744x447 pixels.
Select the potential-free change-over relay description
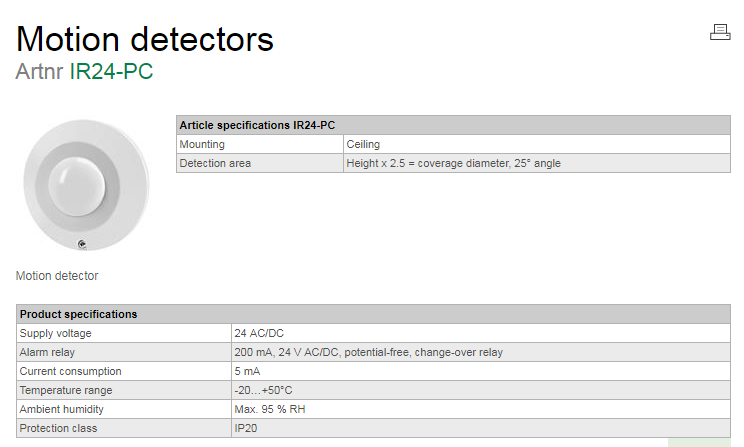(x=368, y=352)
